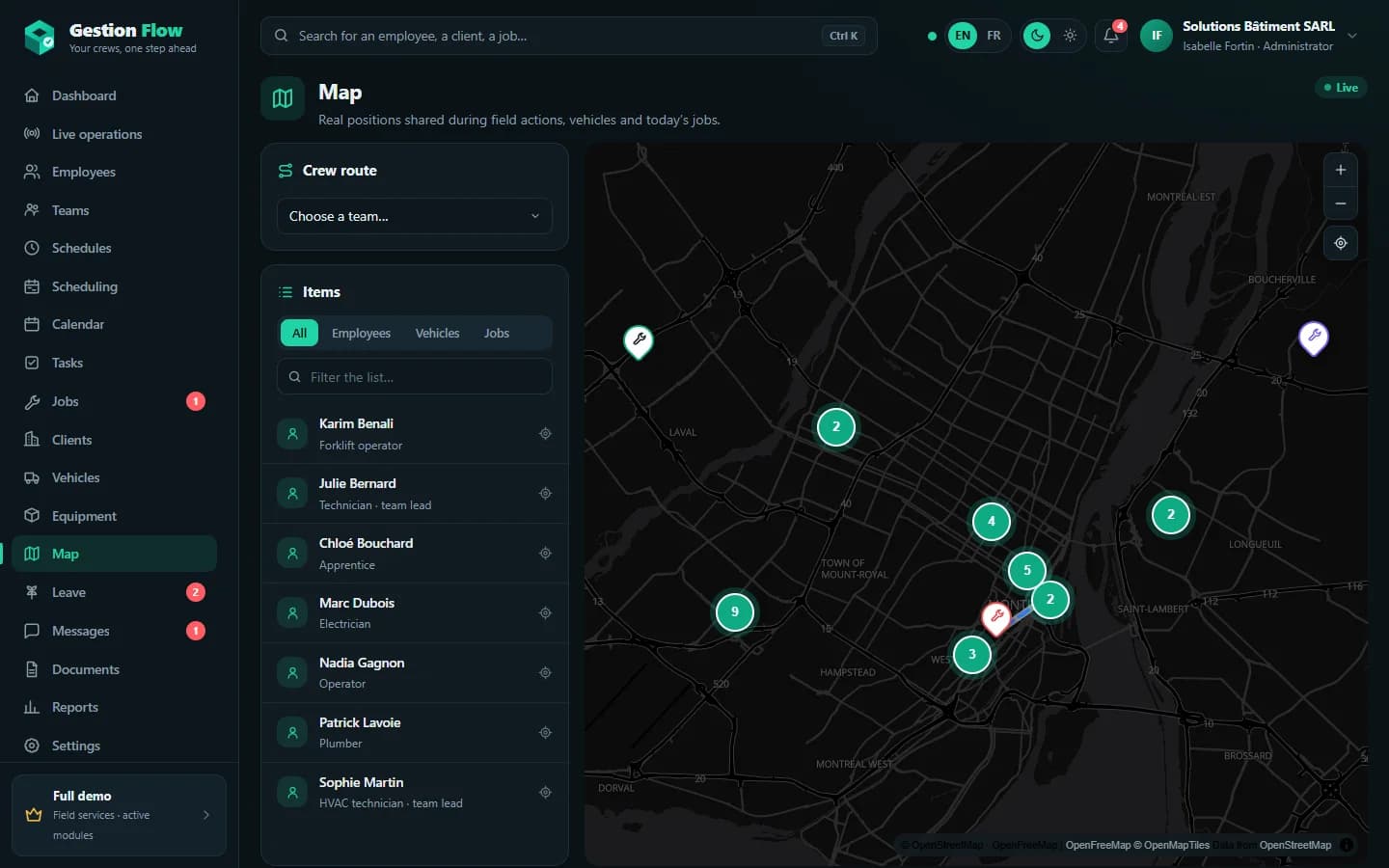This screenshot has width=1389, height=868.
Task: Select the purple wrench marker near Boucherville
Action: [1314, 338]
